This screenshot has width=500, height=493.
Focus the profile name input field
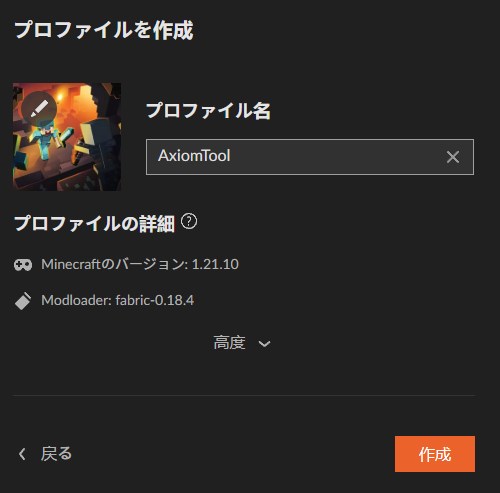tap(310, 157)
